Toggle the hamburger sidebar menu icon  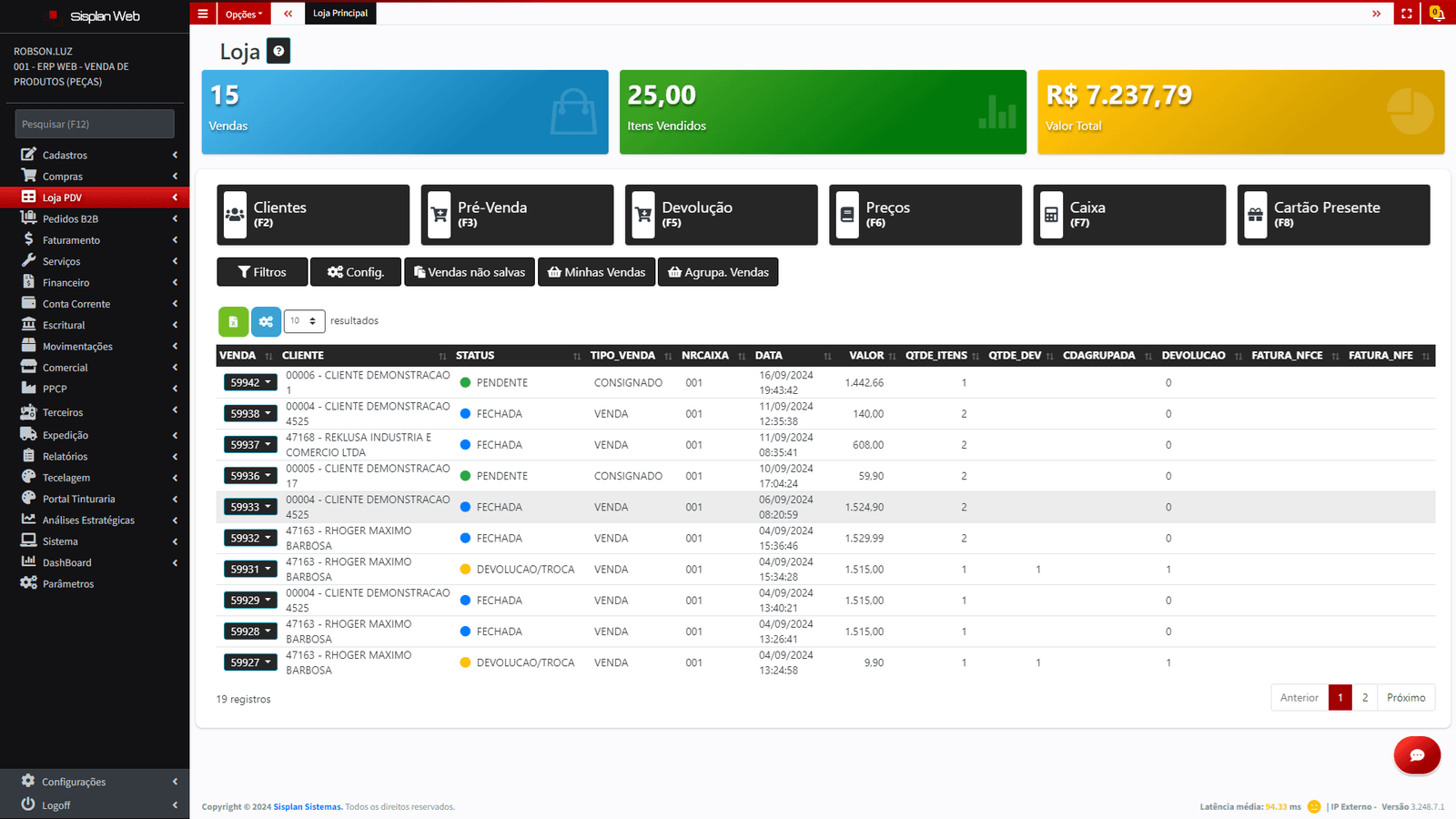click(x=203, y=14)
